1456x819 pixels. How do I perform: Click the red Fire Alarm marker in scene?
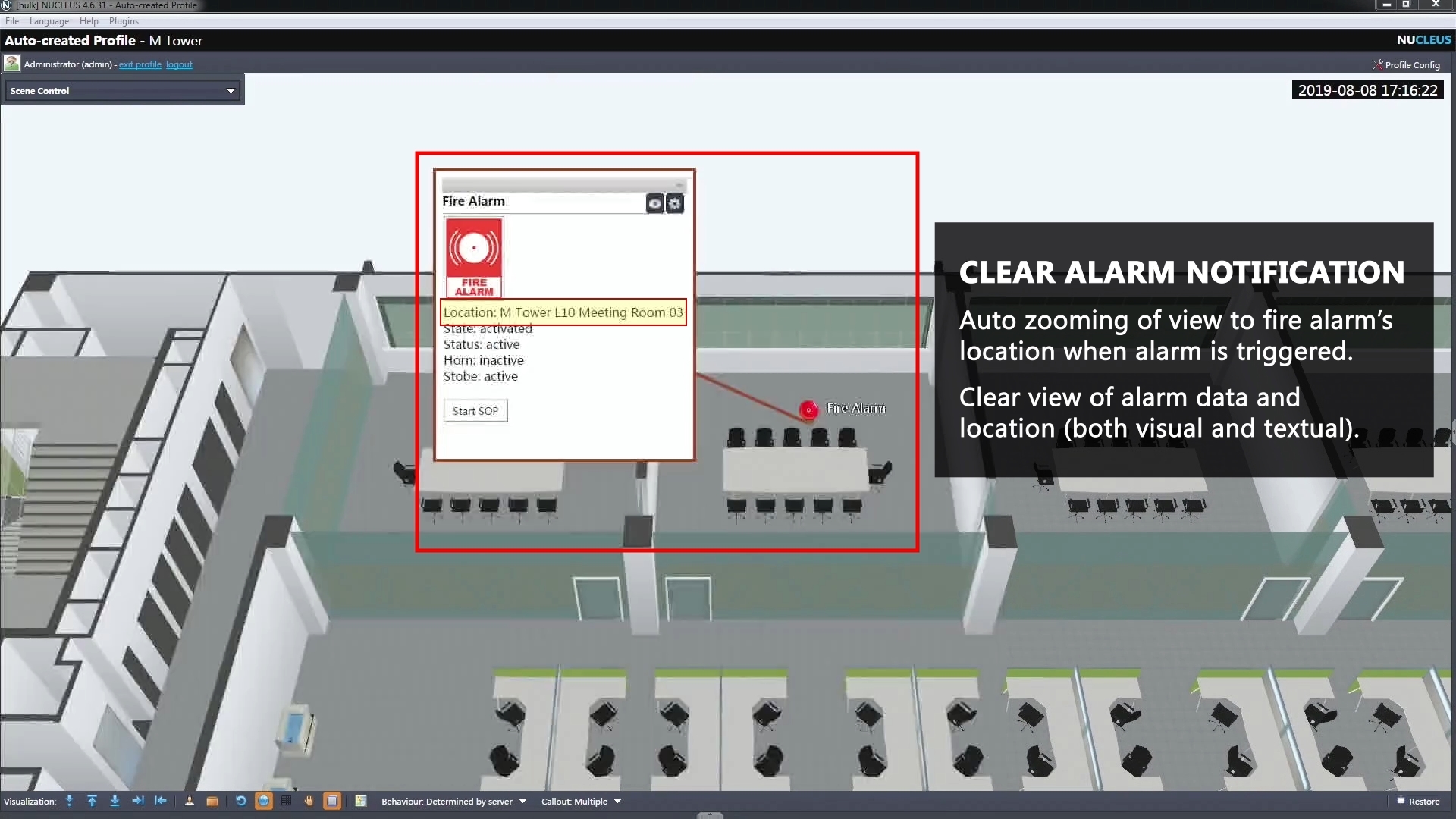(808, 409)
